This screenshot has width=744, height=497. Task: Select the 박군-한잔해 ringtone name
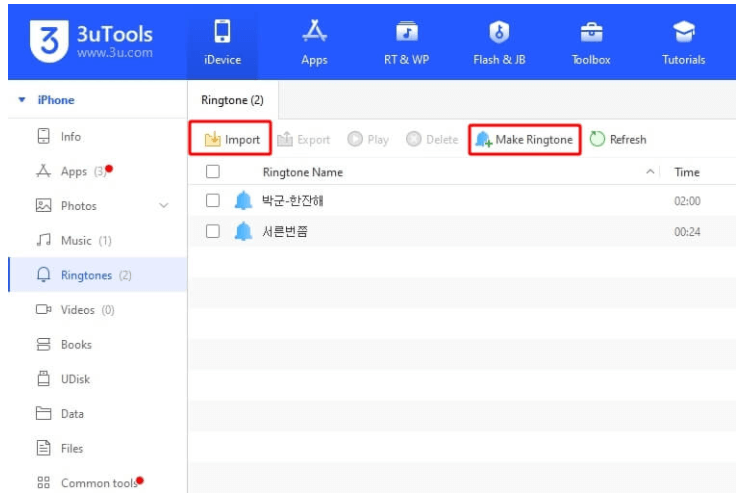click(293, 201)
